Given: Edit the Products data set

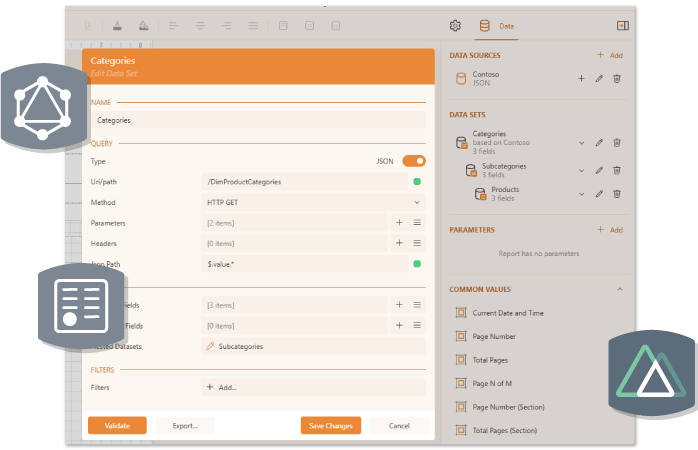Looking at the screenshot, I should coord(599,194).
